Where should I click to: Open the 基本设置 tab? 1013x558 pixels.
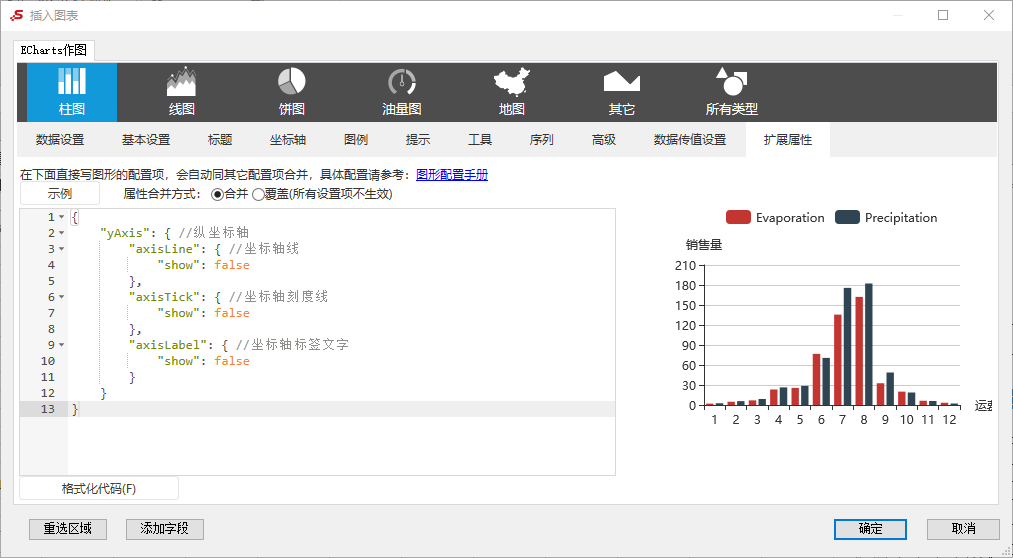point(146,140)
